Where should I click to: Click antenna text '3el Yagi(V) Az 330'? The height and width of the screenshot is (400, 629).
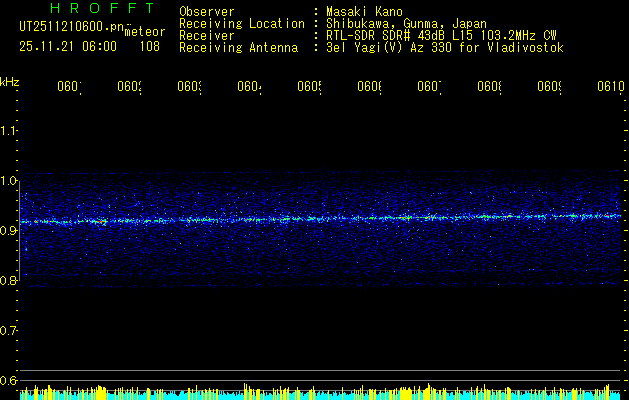point(390,48)
